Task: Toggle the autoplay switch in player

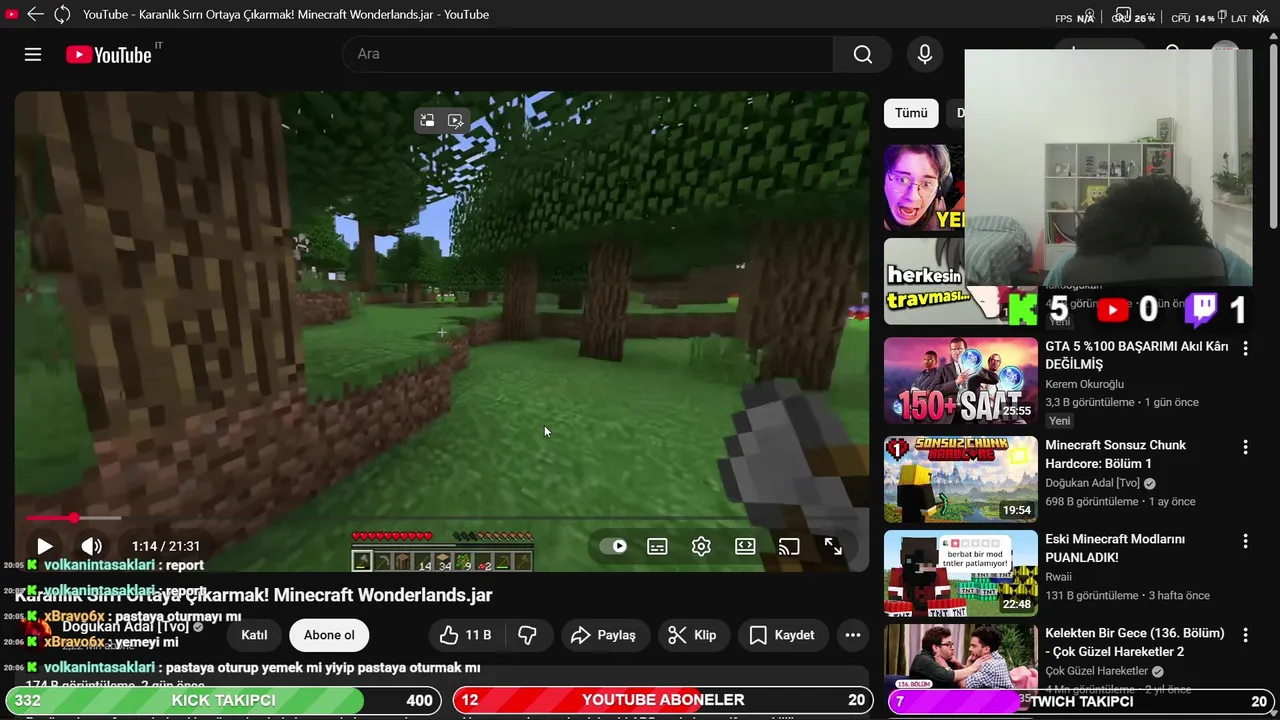Action: click(x=613, y=546)
